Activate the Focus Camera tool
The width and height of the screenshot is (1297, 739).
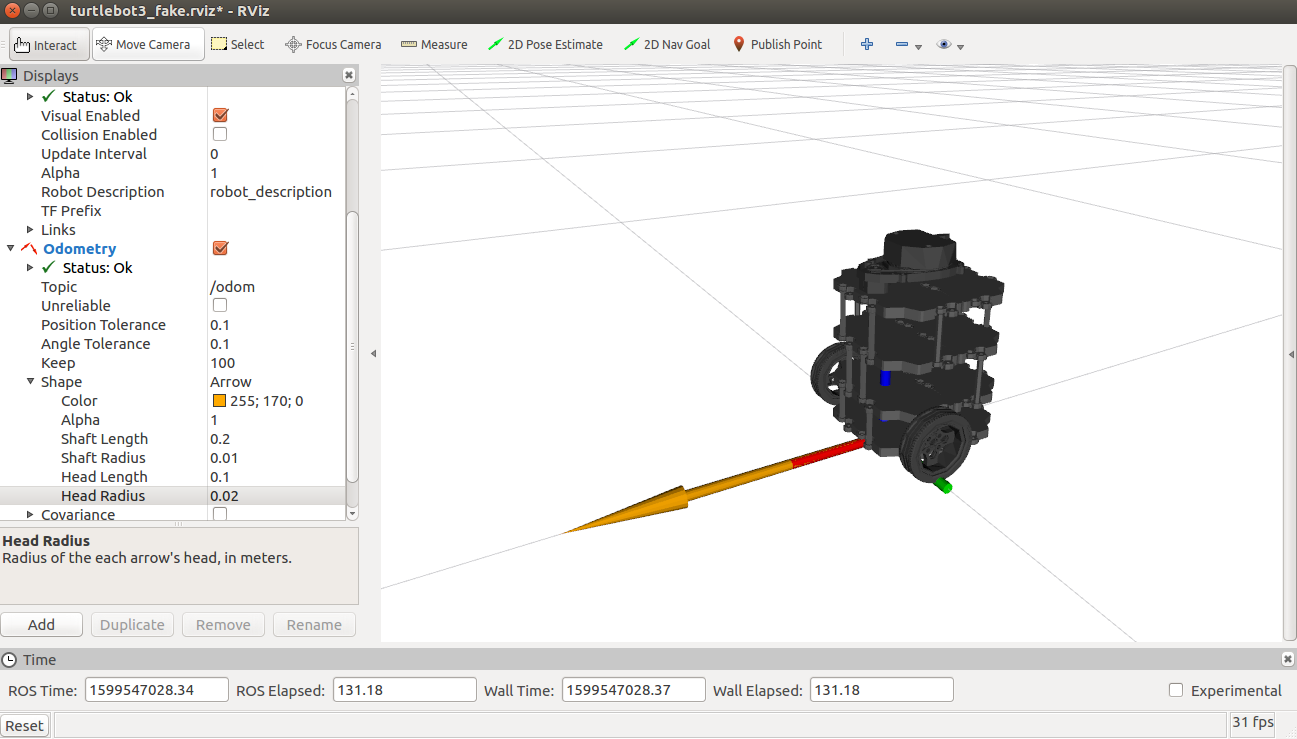pos(333,45)
